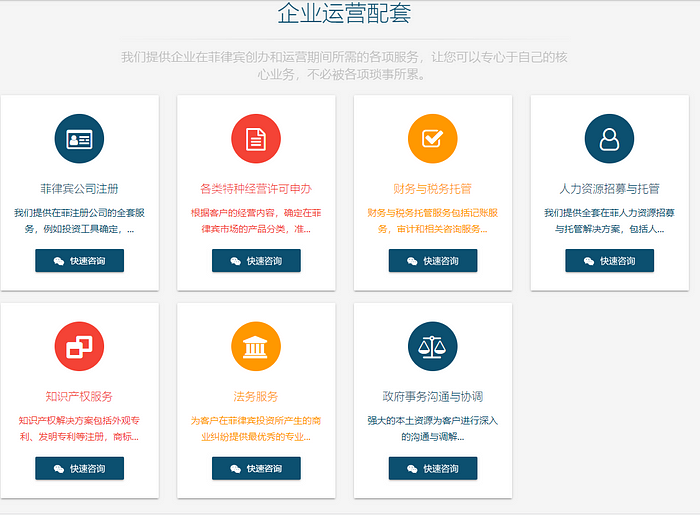Select the 法务服务 card title
Screen dimensions: 700x516
tap(256, 396)
